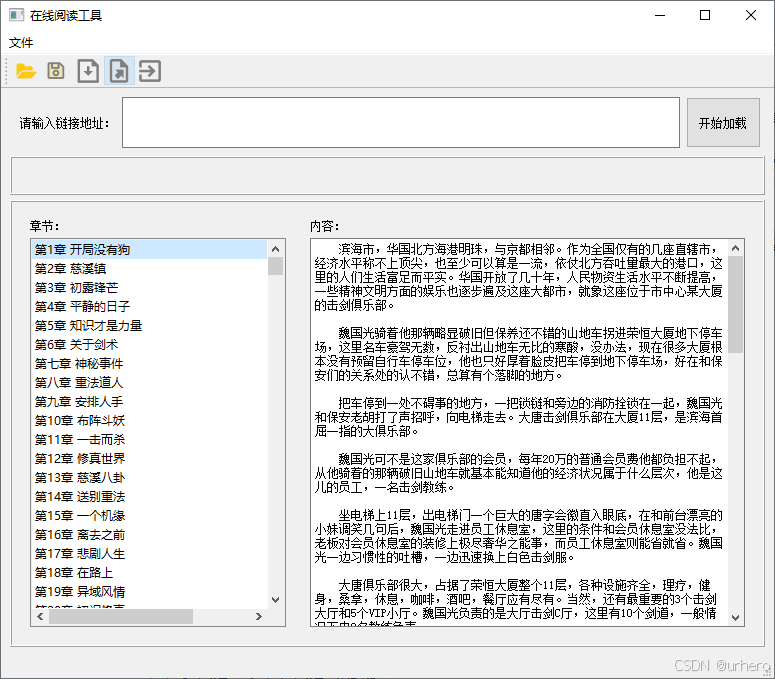The image size is (775, 679).
Task: Select chapter 第17章 悲剧人生
Action: [149, 554]
